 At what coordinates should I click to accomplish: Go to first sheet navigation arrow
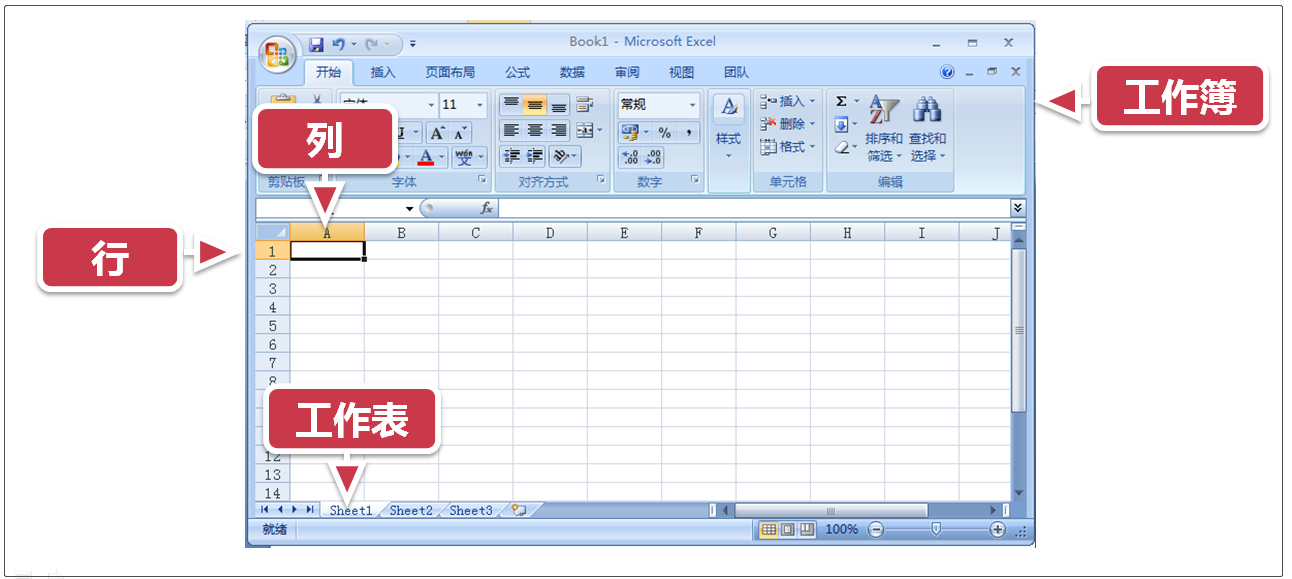(265, 509)
